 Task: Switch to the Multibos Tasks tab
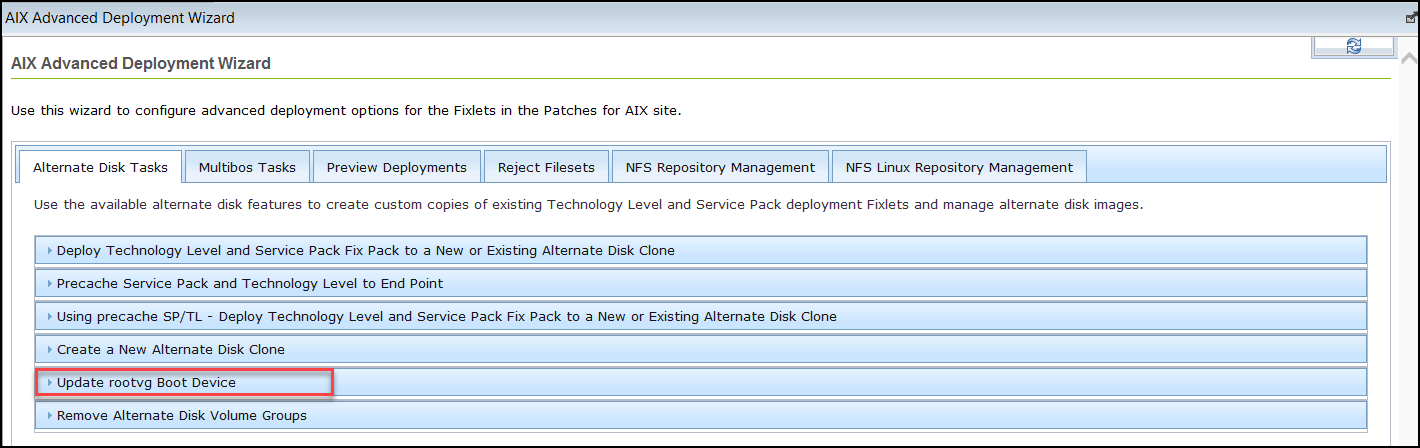[x=247, y=167]
